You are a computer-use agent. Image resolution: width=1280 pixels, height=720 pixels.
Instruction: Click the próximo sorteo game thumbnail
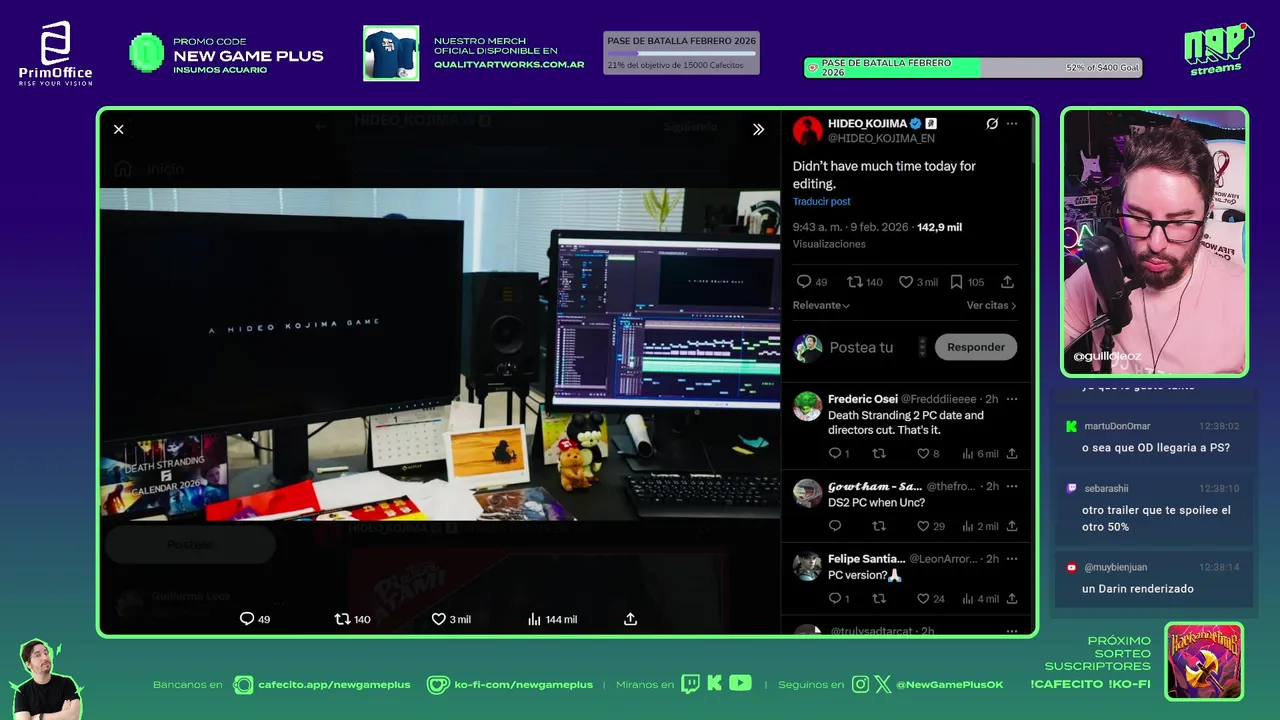tap(1204, 661)
